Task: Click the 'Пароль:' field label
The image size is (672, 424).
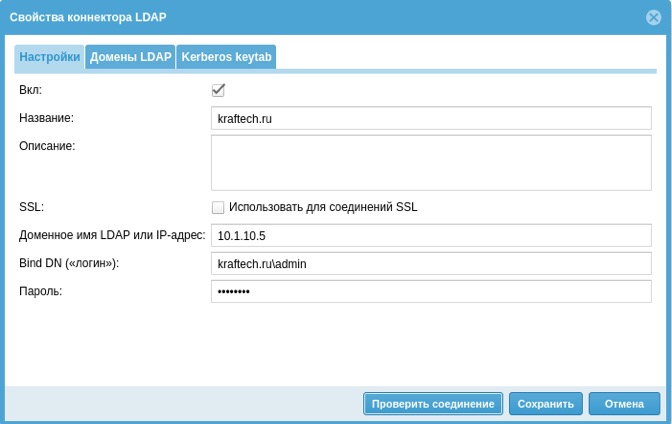Action: 40,291
